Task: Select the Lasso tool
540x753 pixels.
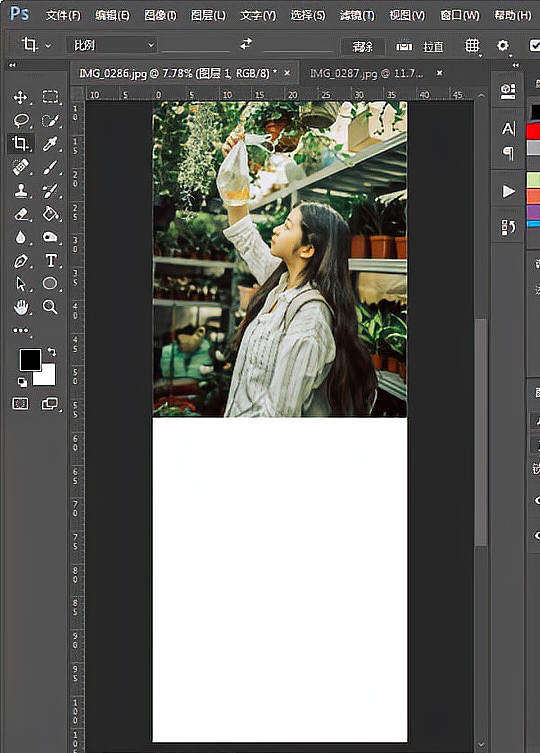Action: (21, 120)
